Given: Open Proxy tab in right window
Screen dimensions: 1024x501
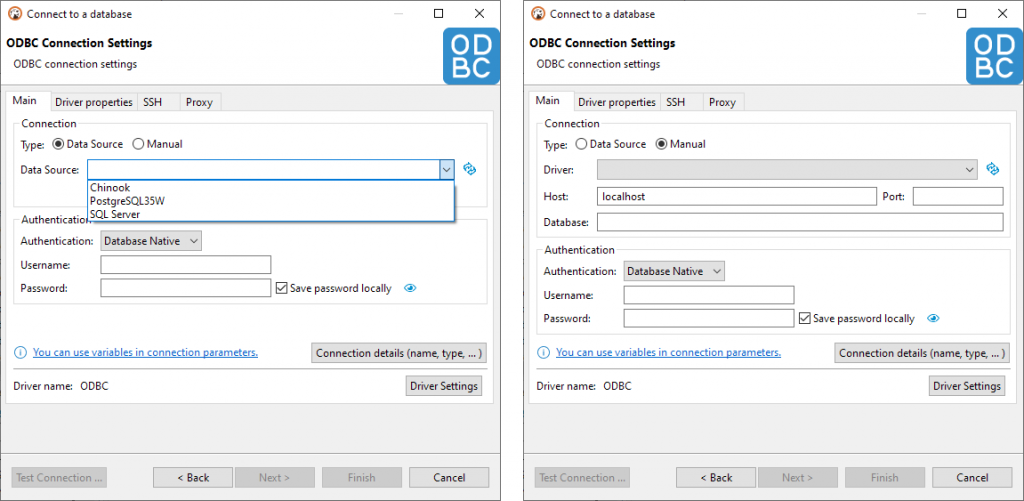Looking at the screenshot, I should 722,102.
